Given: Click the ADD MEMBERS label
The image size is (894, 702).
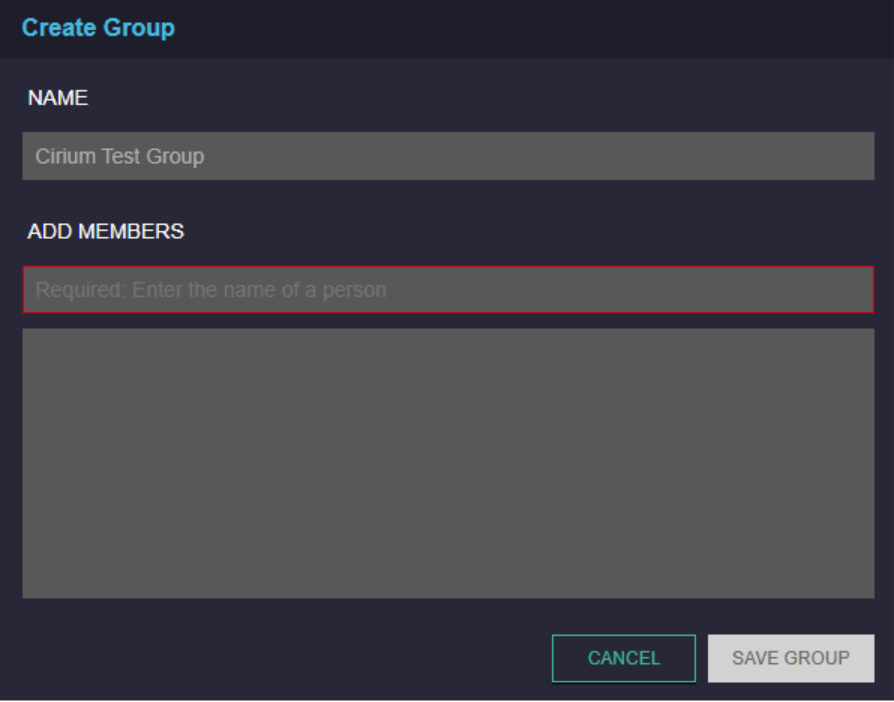Looking at the screenshot, I should pos(105,232).
